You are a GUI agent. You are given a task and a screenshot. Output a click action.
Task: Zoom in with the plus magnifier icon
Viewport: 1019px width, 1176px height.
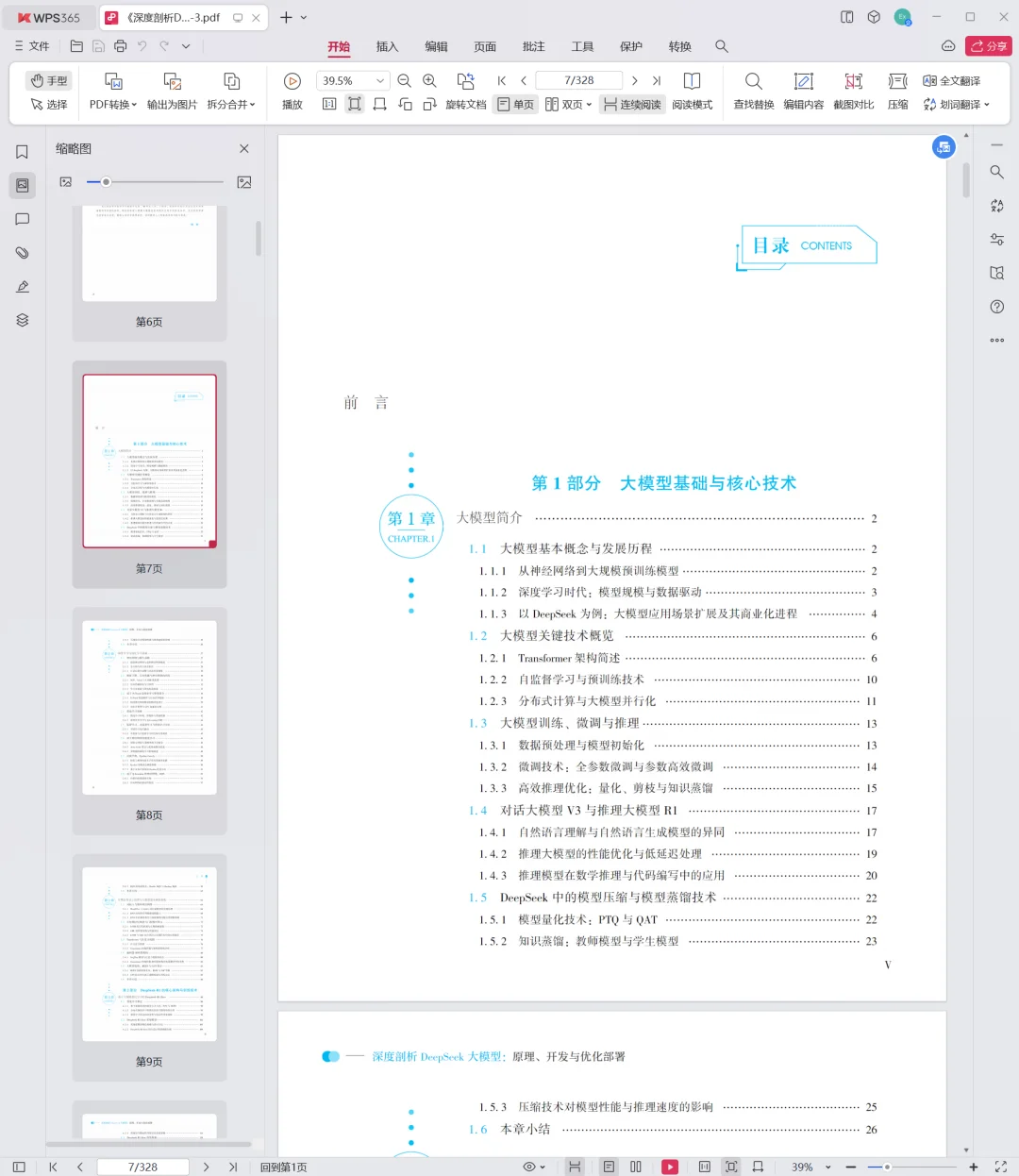point(429,81)
